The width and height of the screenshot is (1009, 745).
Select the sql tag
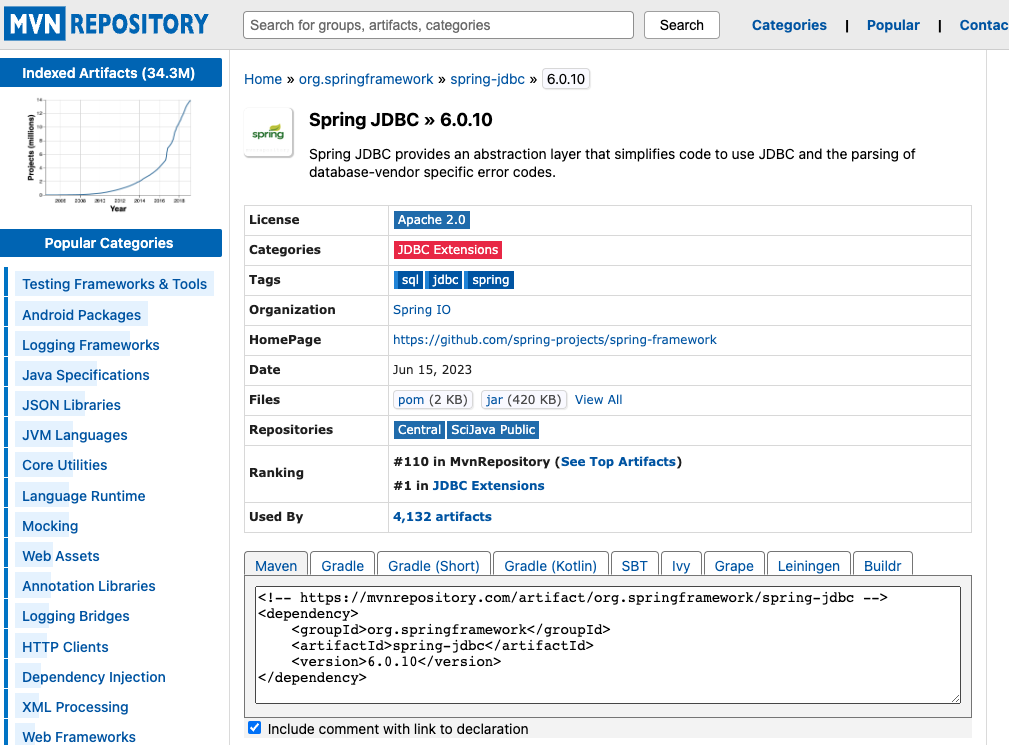409,280
